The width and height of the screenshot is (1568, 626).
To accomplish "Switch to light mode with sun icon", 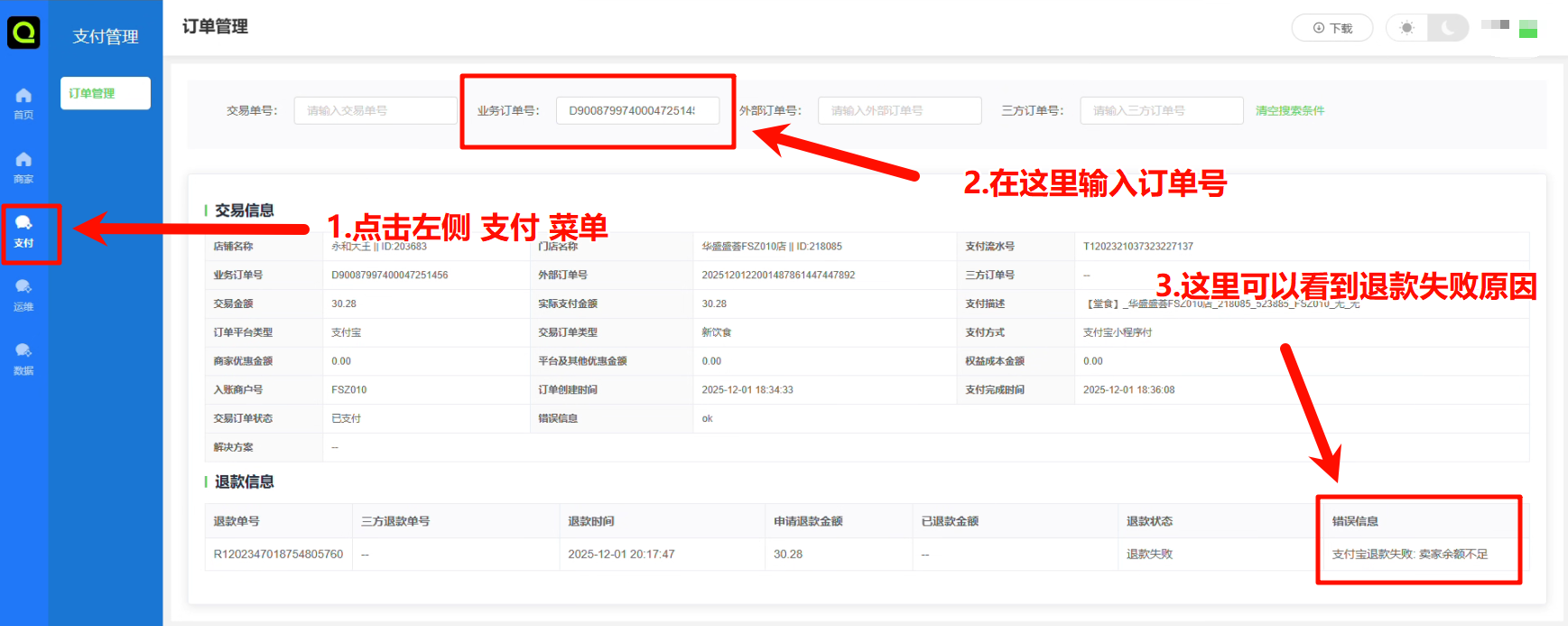I will coord(1406,28).
